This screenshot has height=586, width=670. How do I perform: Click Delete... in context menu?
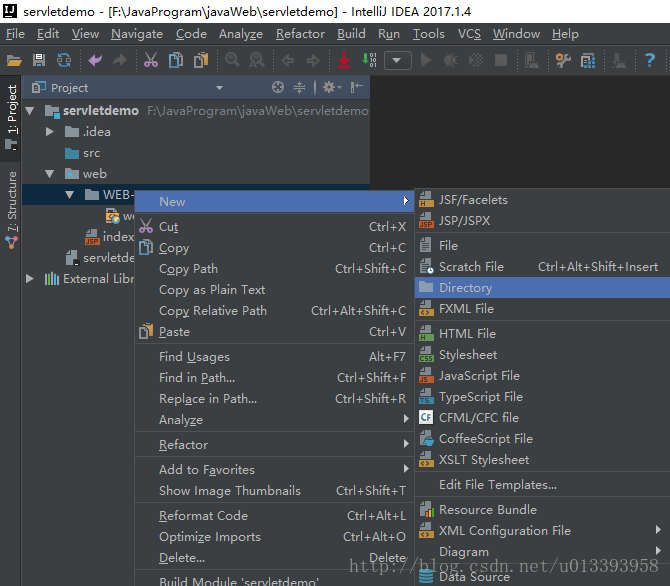274,557
